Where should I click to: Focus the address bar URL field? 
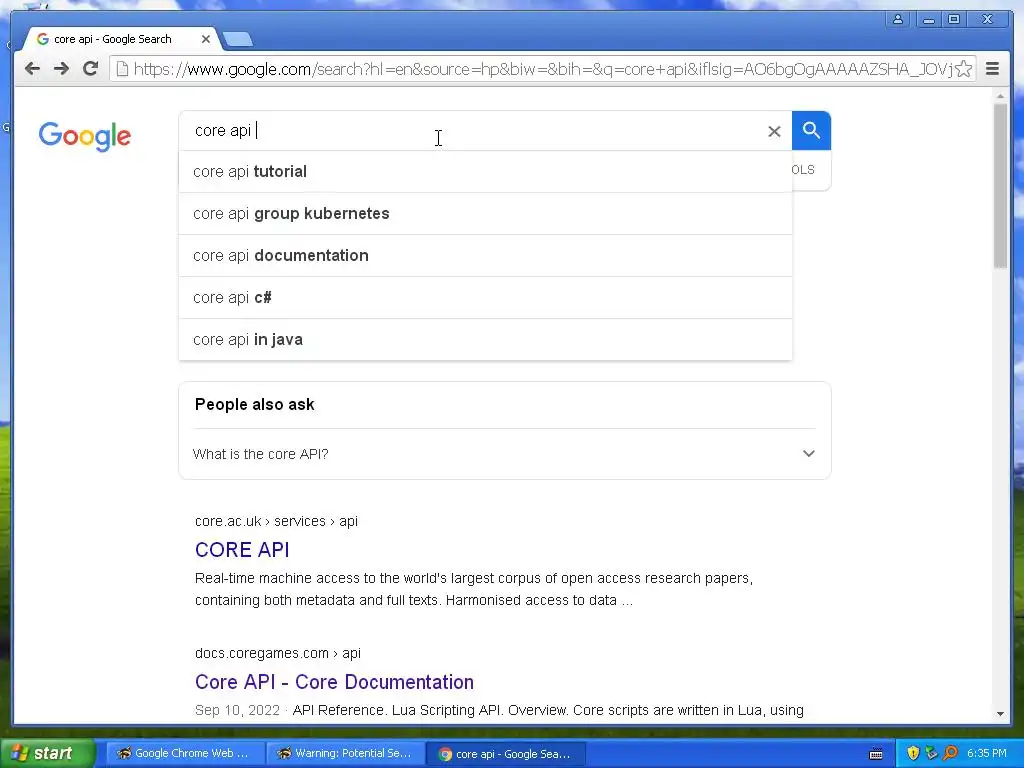(x=542, y=69)
